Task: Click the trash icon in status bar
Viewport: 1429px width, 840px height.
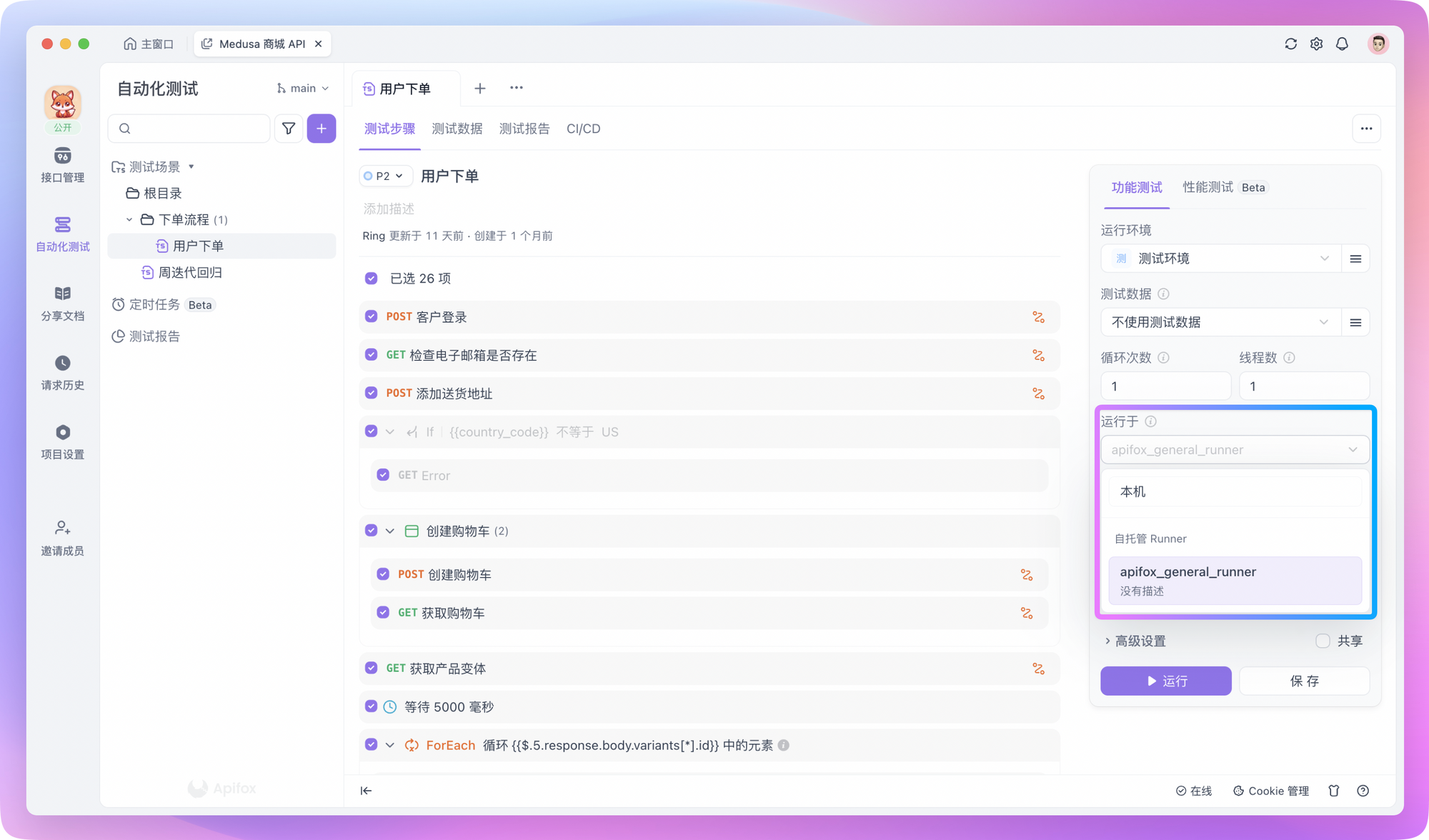Action: pos(1334,791)
